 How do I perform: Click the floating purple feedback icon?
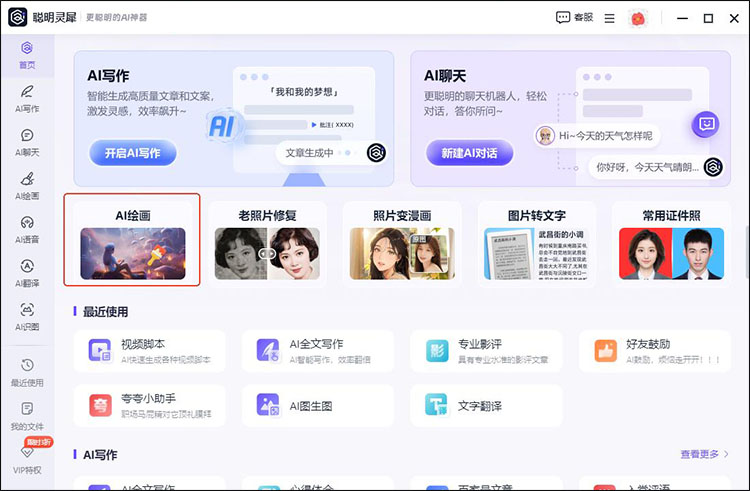(x=707, y=123)
